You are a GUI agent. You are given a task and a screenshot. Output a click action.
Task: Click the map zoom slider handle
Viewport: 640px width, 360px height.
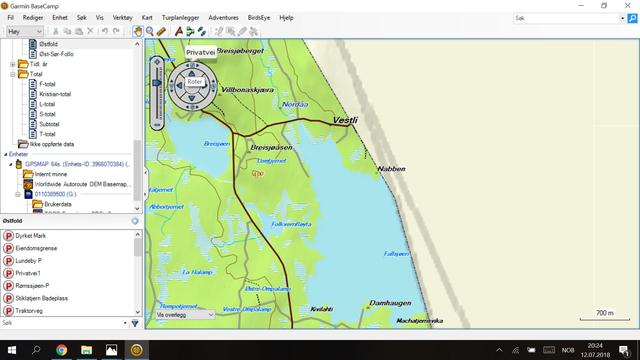point(157,83)
